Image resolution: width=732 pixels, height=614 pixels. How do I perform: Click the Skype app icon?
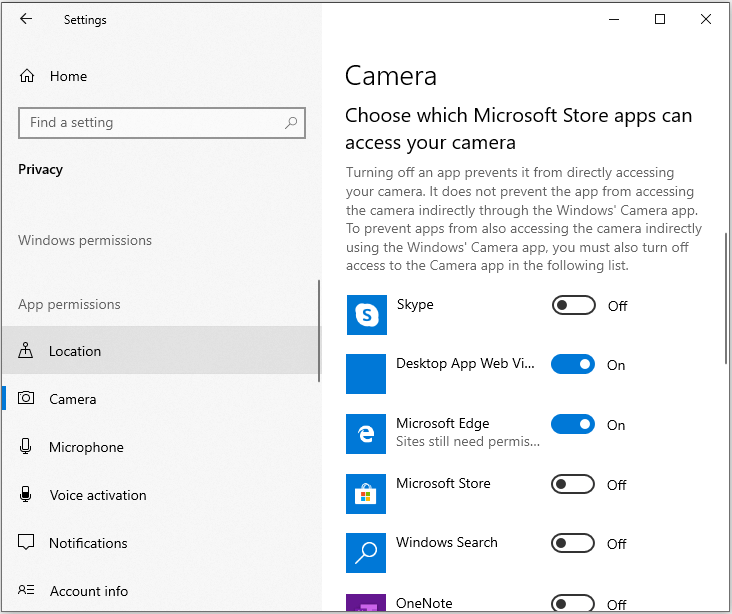tap(366, 315)
